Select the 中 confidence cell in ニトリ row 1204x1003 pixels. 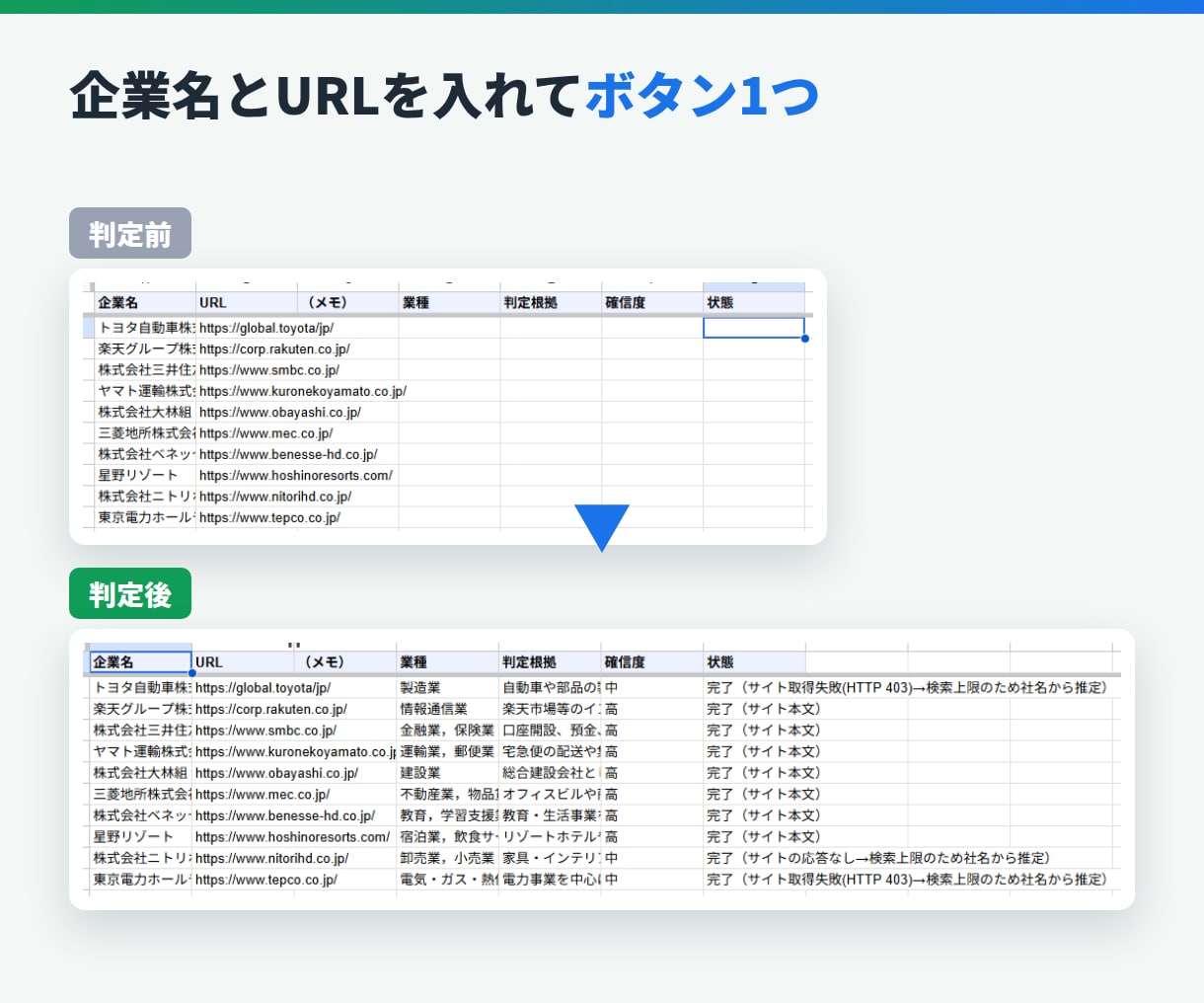point(652,858)
